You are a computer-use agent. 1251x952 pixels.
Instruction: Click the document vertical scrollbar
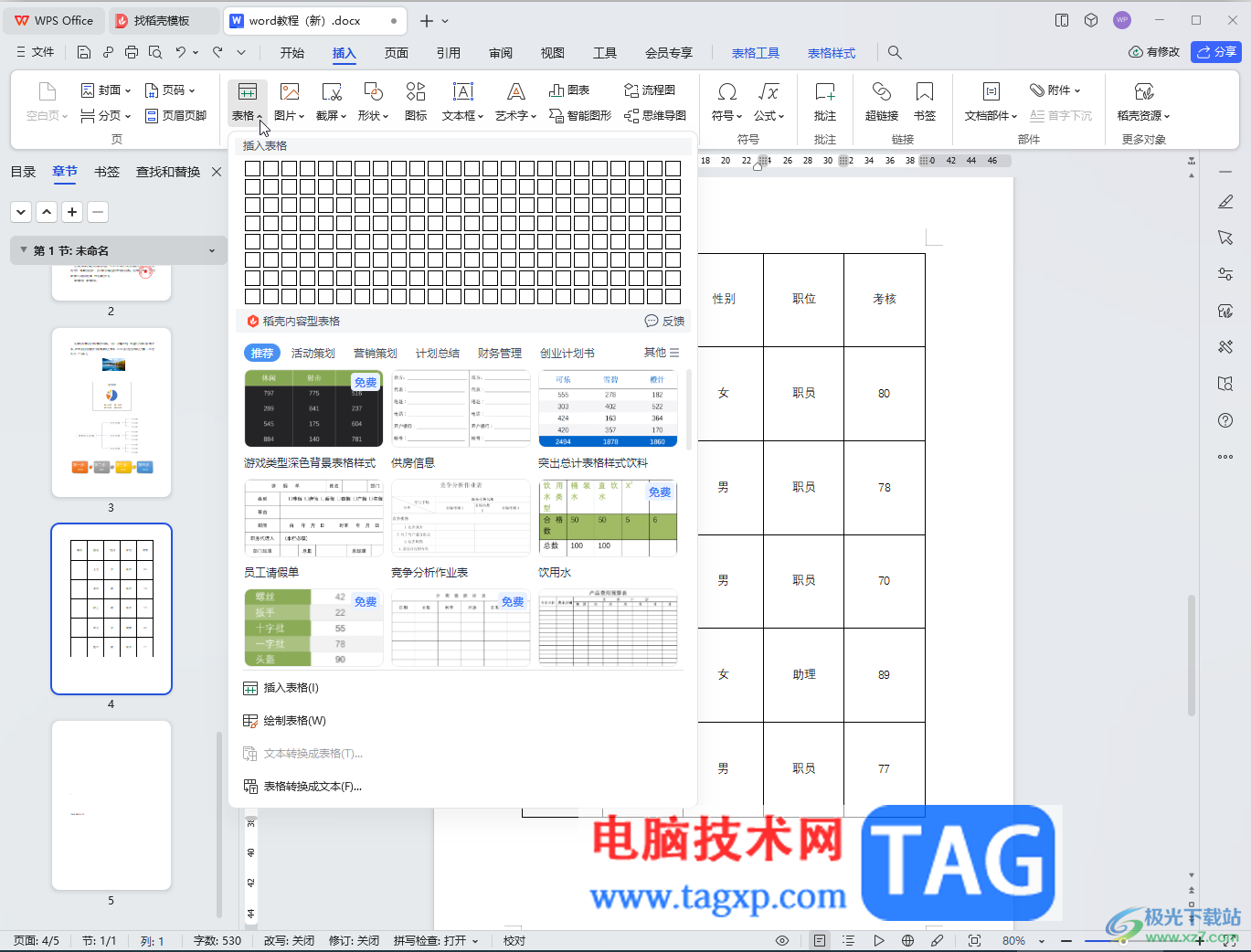[x=1191, y=654]
